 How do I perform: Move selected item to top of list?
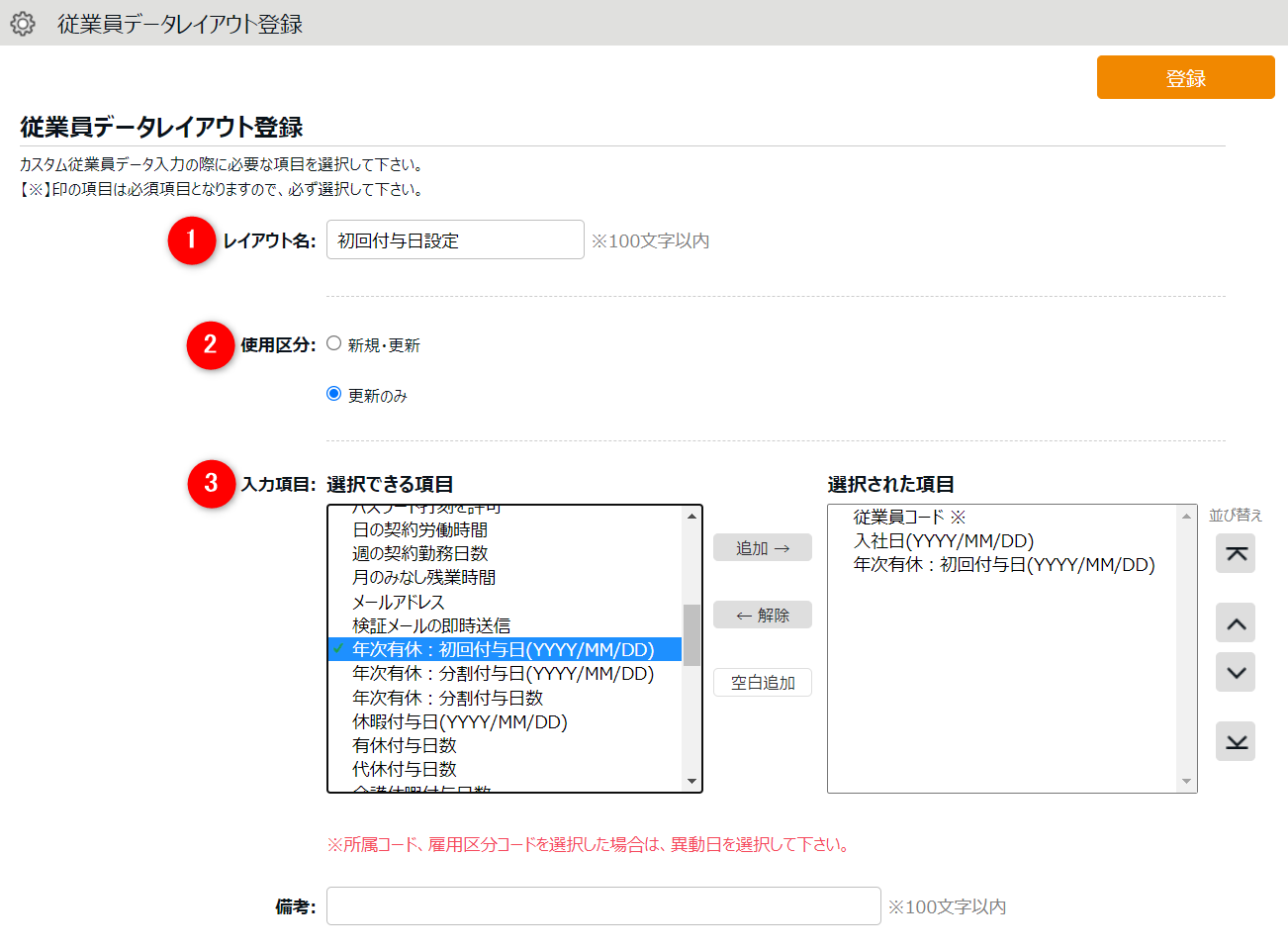[x=1236, y=554]
